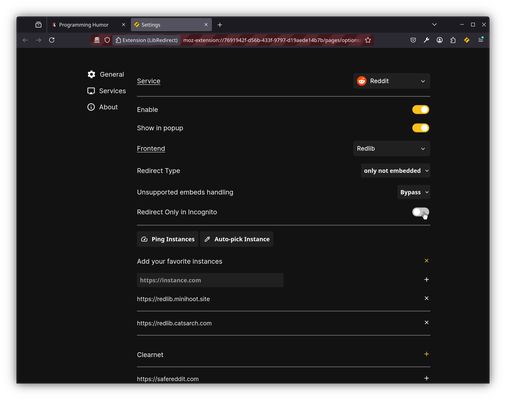The width and height of the screenshot is (506, 400).
Task: Click the Redirect Type label
Action: (158, 171)
